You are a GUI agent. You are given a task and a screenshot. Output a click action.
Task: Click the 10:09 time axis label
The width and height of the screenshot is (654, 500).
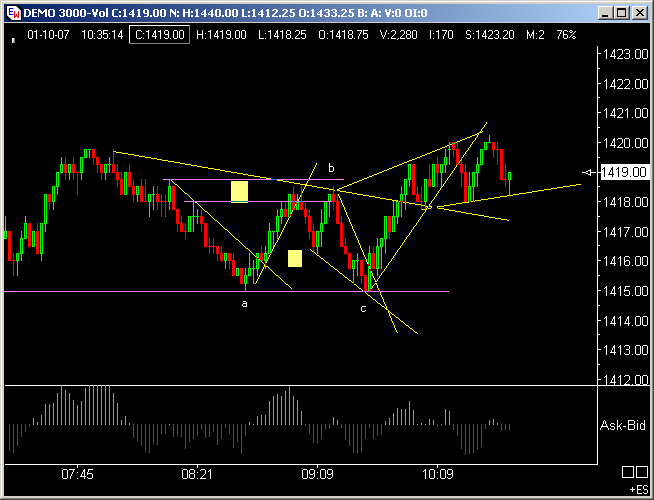(438, 474)
